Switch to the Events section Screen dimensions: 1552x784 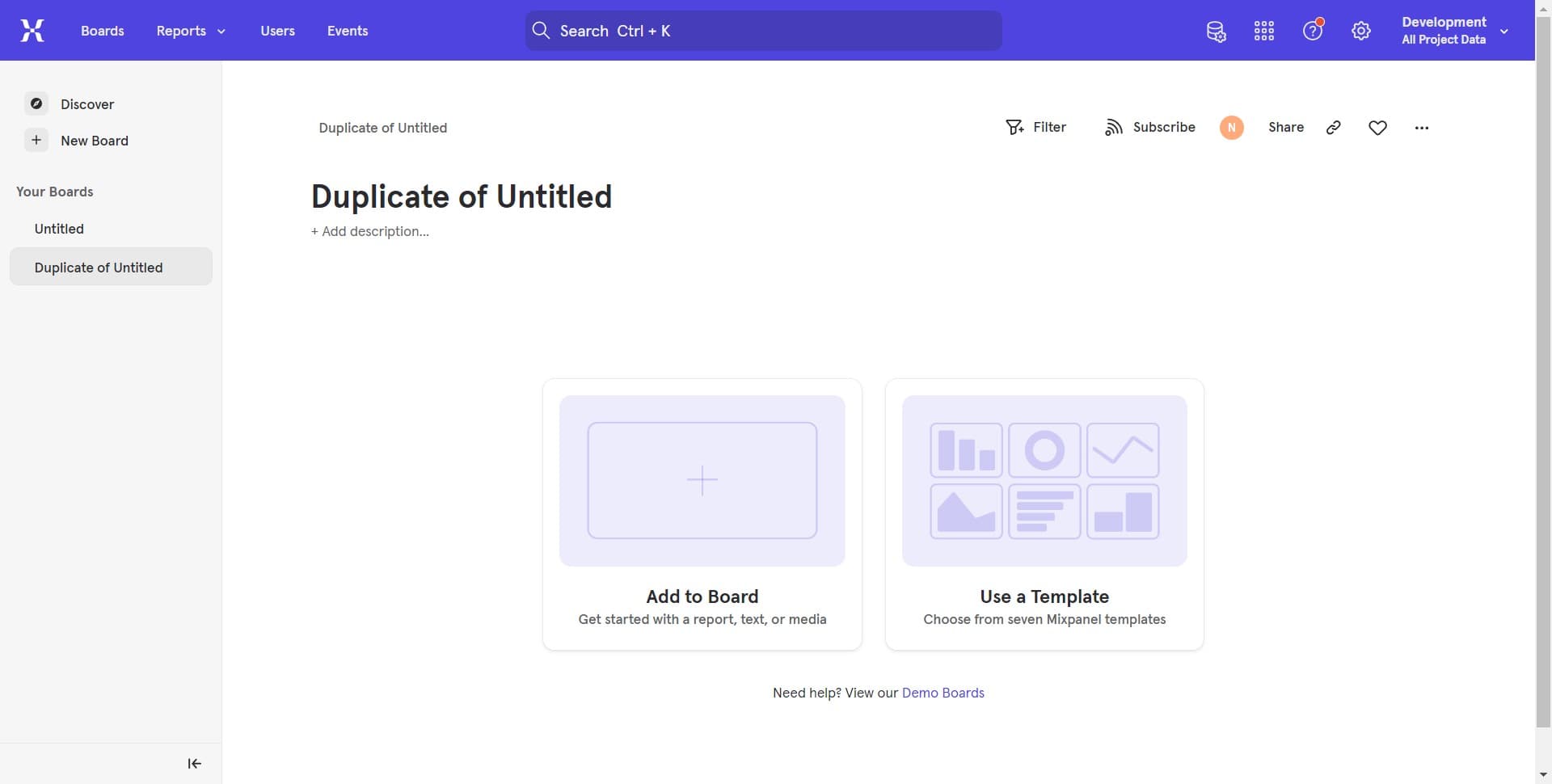pyautogui.click(x=348, y=31)
